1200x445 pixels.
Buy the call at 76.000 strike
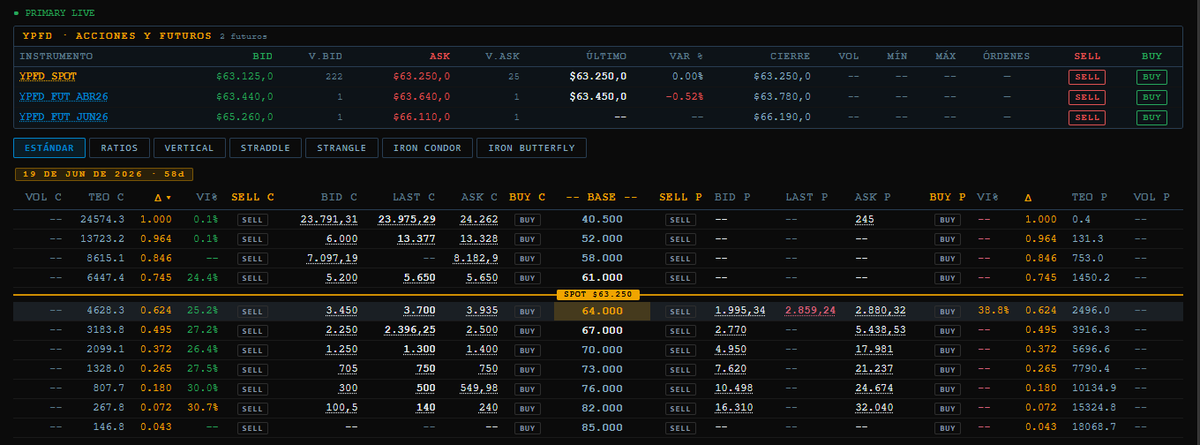528,388
